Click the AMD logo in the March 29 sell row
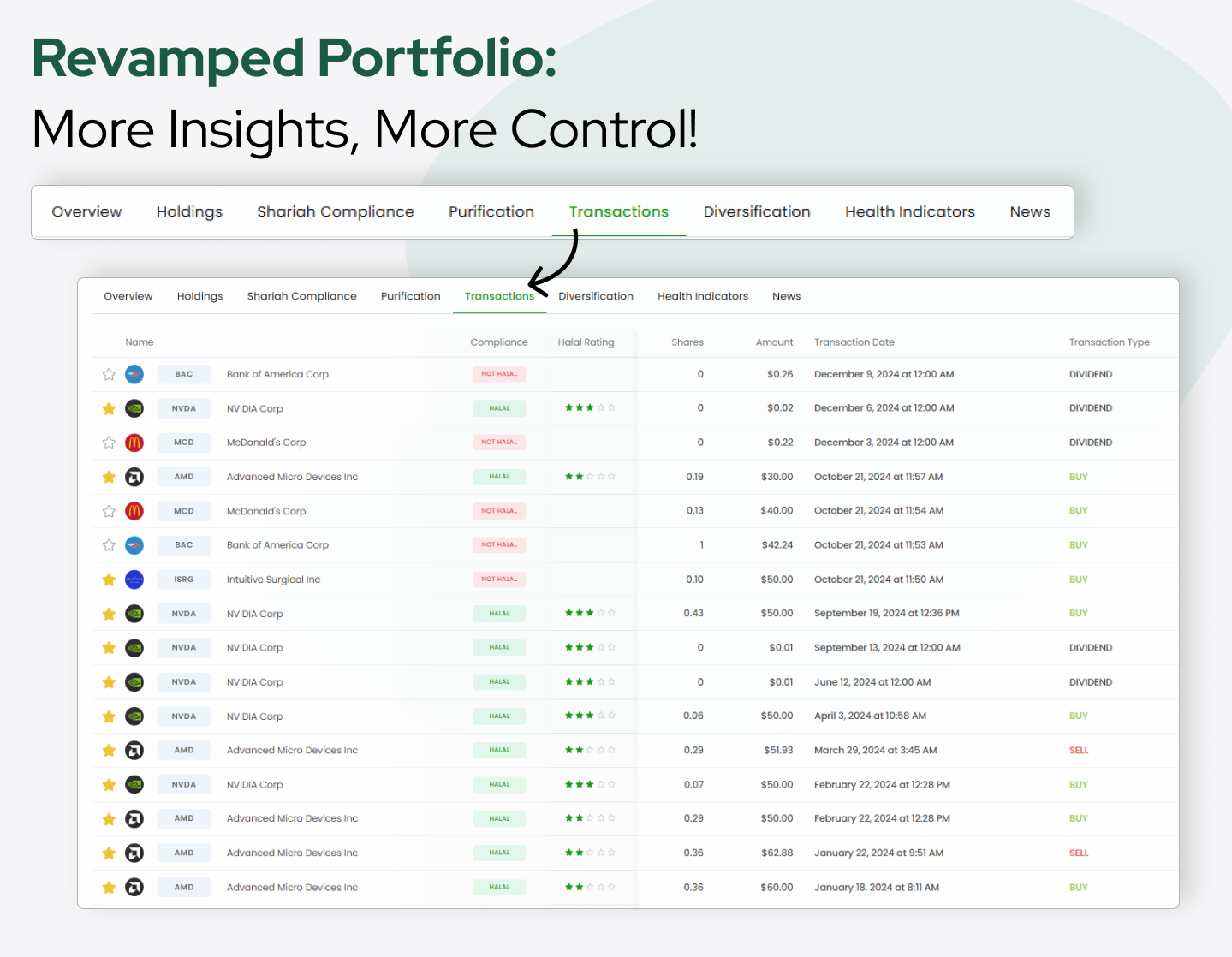 click(x=134, y=751)
